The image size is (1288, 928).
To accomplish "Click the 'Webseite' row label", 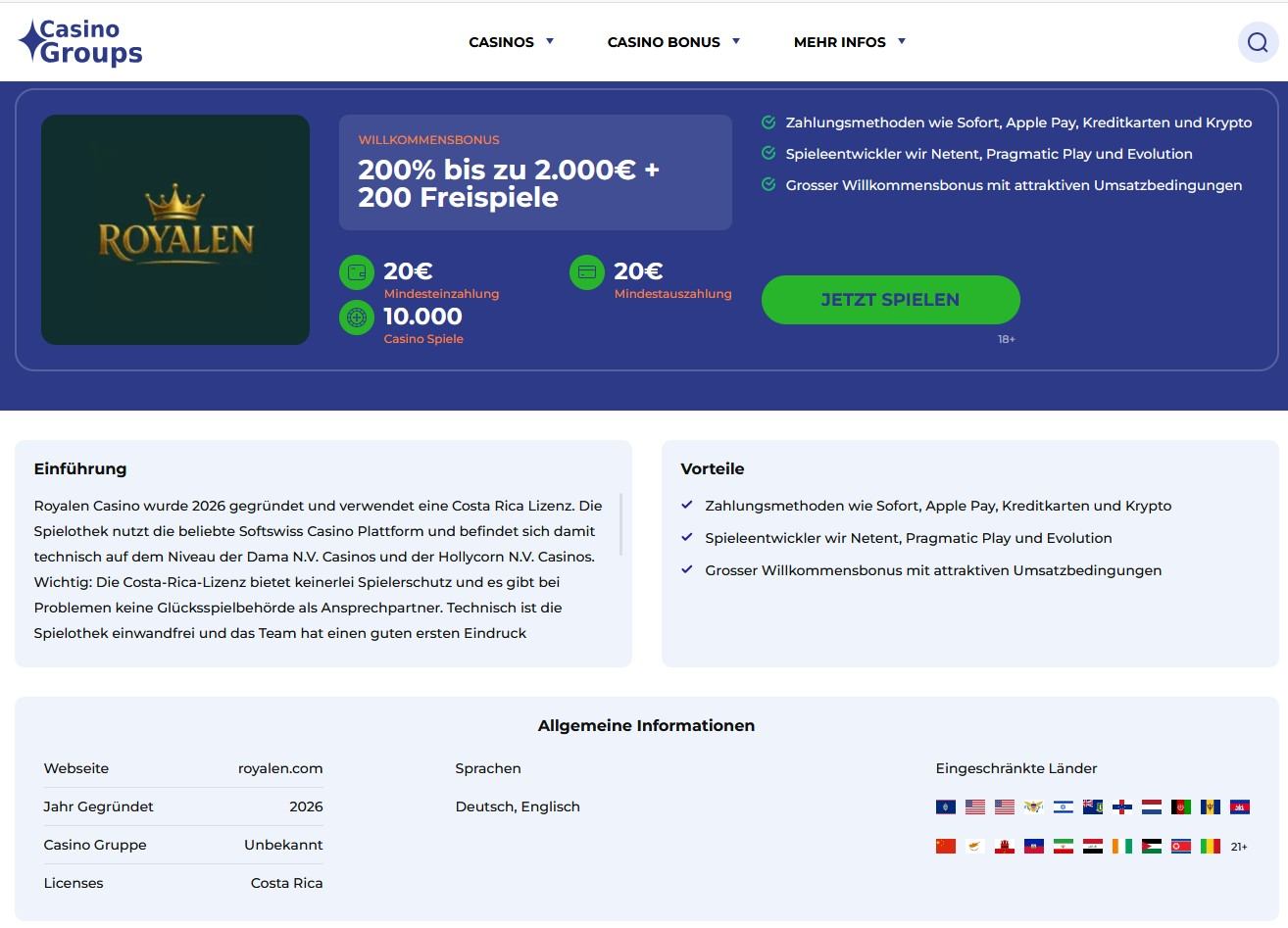I will (76, 768).
